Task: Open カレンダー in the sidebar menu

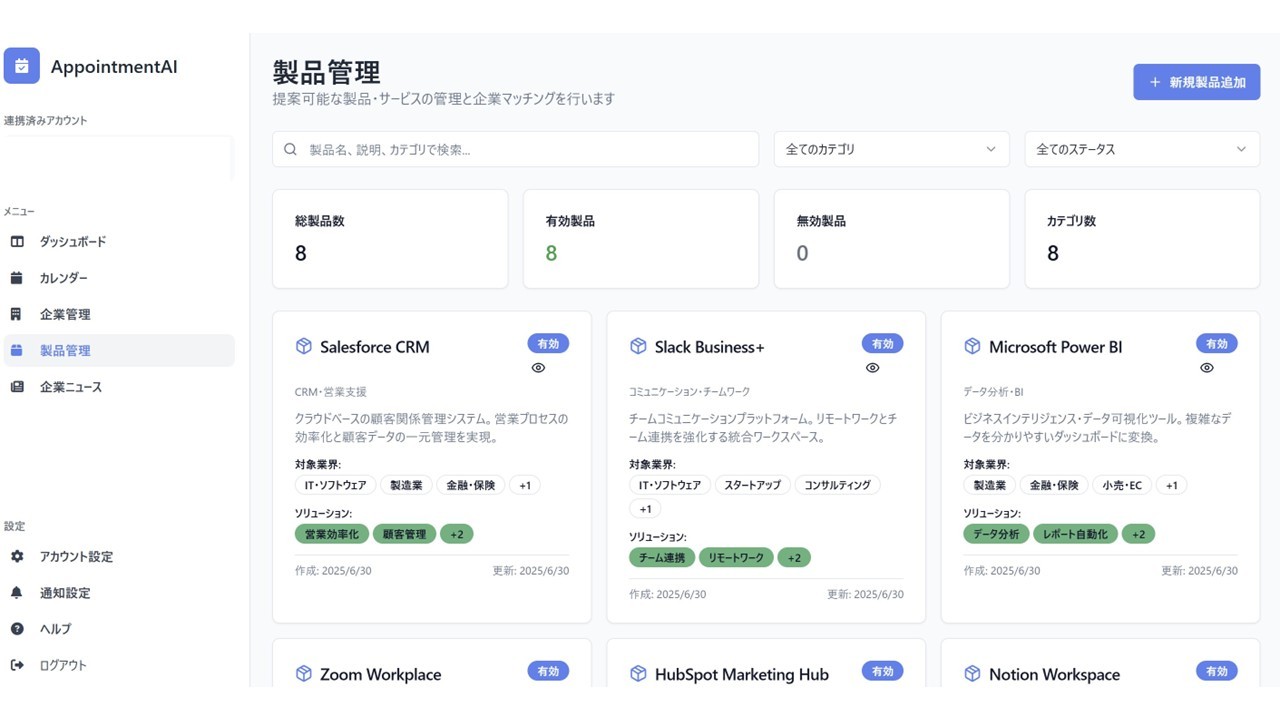Action: pyautogui.click(x=119, y=278)
